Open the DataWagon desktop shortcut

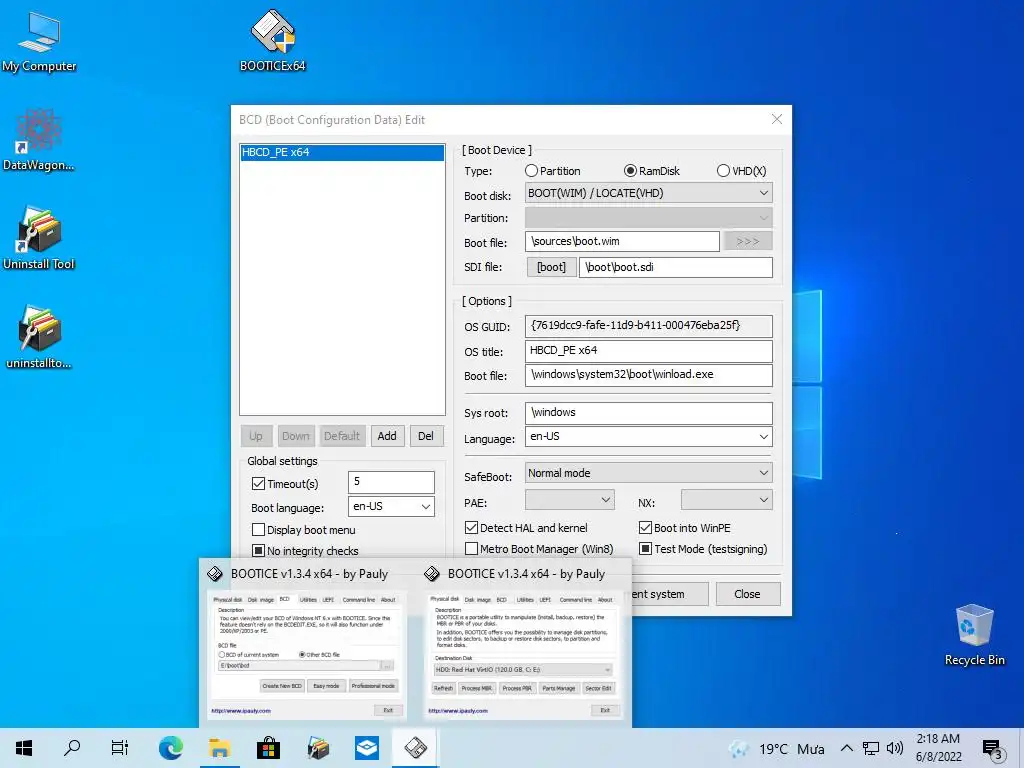tap(39, 140)
